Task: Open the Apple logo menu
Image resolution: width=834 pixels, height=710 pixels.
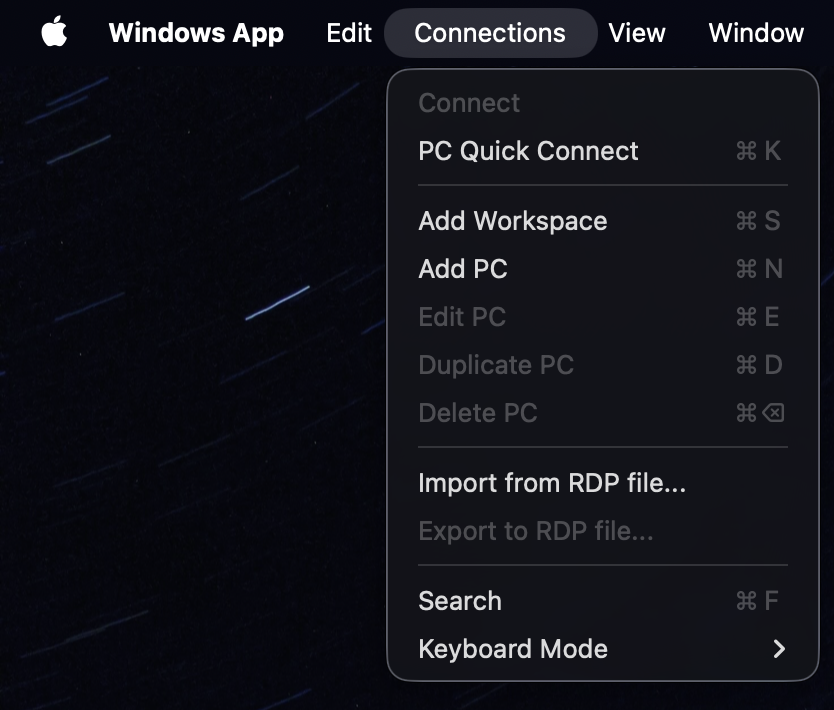Action: pyautogui.click(x=54, y=32)
